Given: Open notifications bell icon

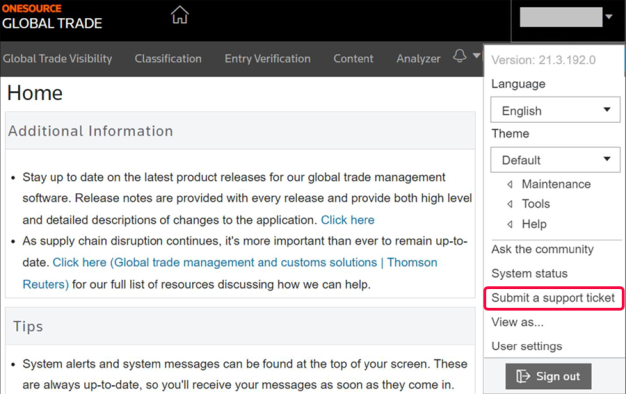Looking at the screenshot, I should [460, 56].
